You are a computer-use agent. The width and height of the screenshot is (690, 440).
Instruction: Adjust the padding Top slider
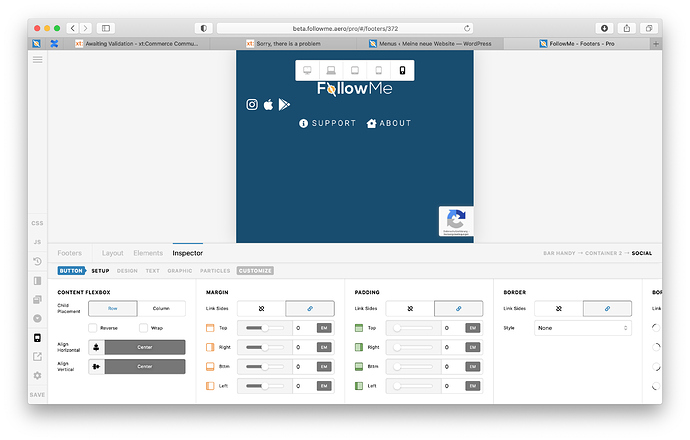pyautogui.click(x=413, y=328)
